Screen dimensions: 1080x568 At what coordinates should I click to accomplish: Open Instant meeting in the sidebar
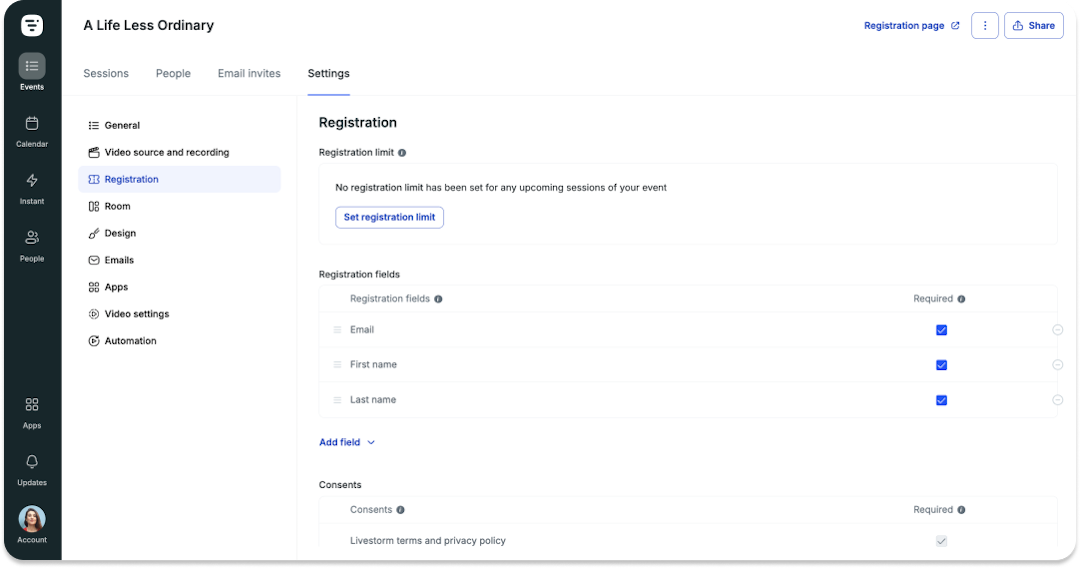click(32, 189)
